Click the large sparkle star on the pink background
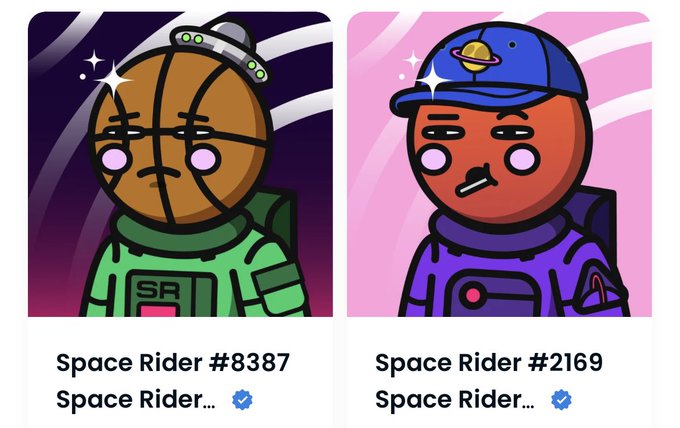The image size is (680, 428). click(x=434, y=80)
